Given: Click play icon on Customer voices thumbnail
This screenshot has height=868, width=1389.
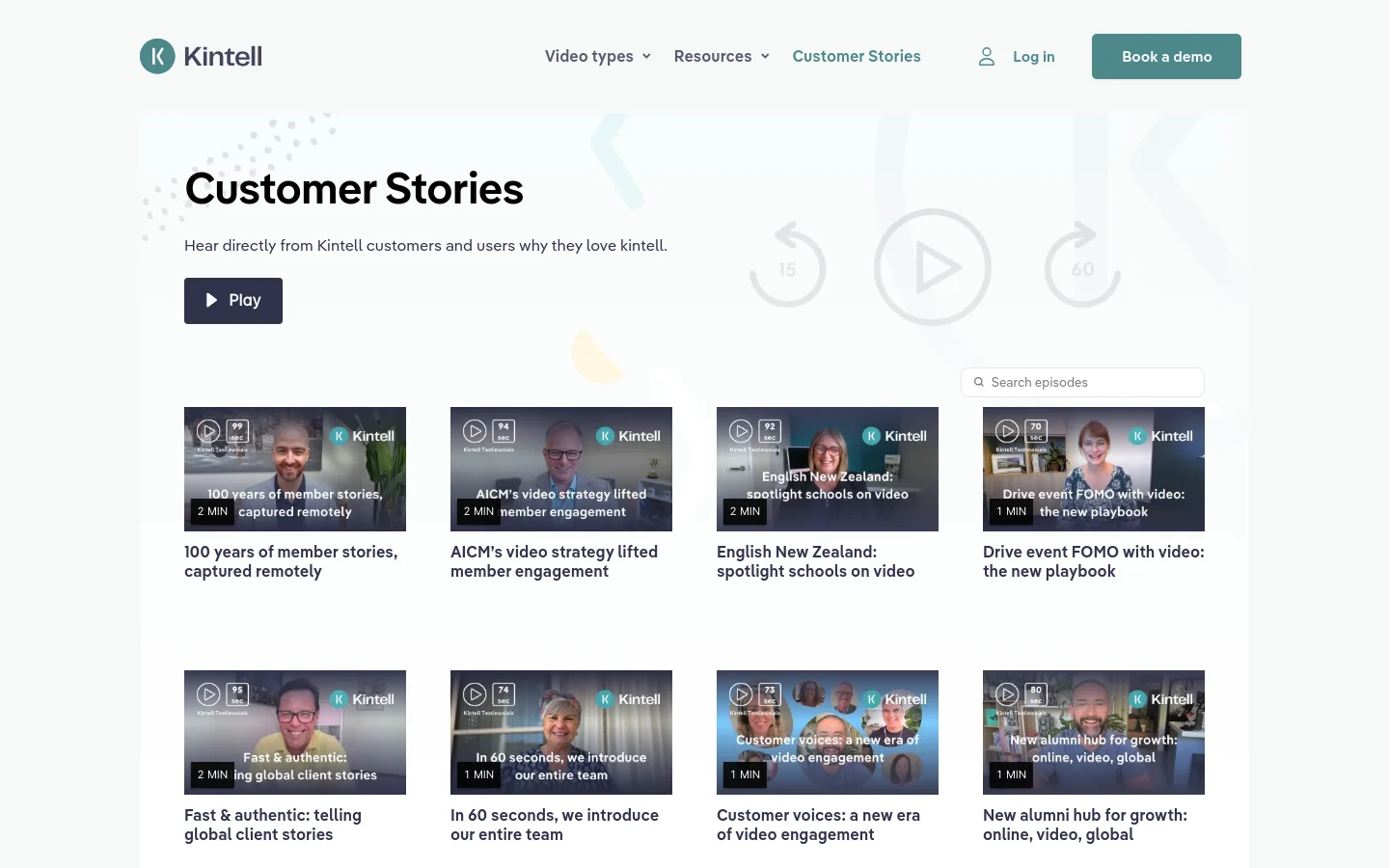Looking at the screenshot, I should (x=741, y=694).
